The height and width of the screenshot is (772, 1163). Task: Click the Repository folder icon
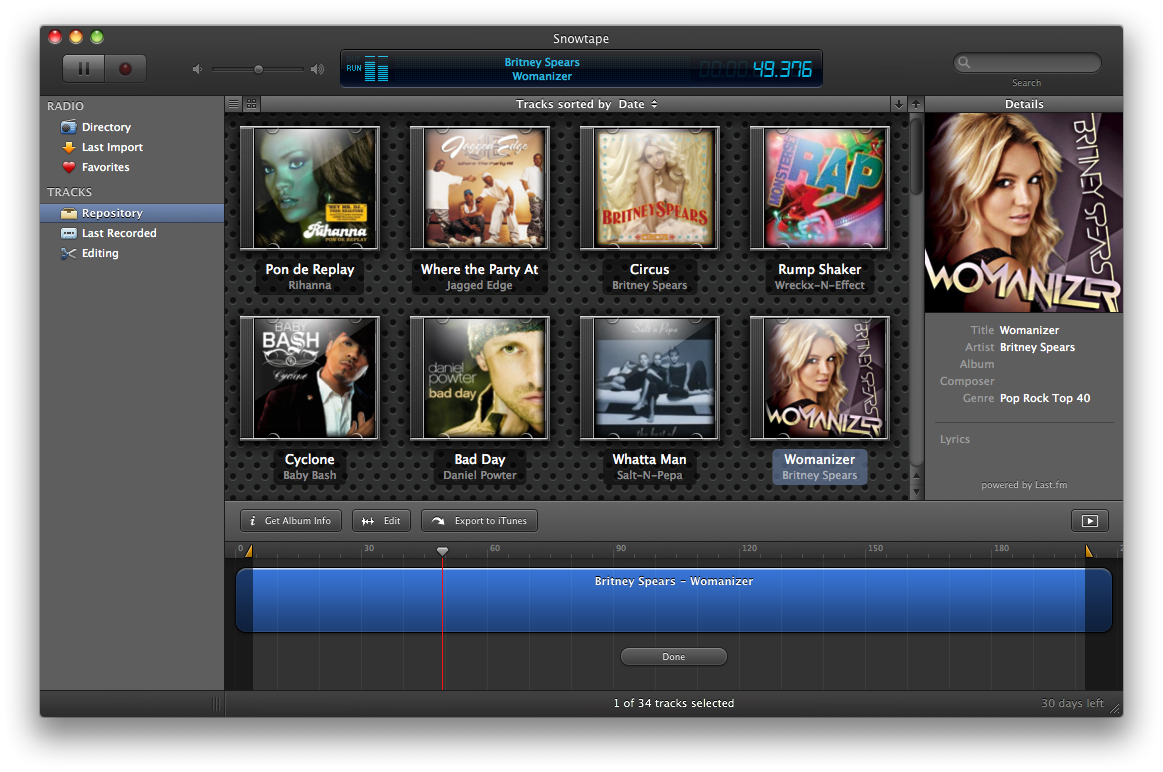pyautogui.click(x=69, y=213)
